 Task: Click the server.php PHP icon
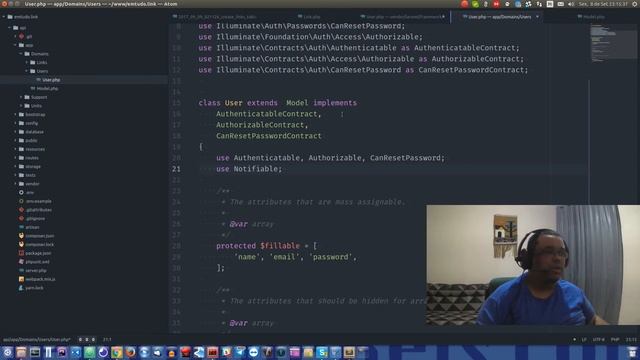21,271
